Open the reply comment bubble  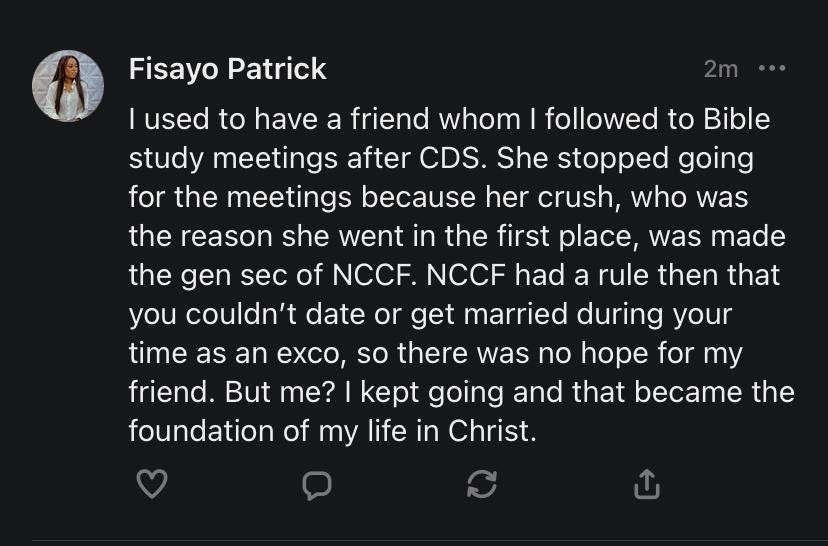316,484
